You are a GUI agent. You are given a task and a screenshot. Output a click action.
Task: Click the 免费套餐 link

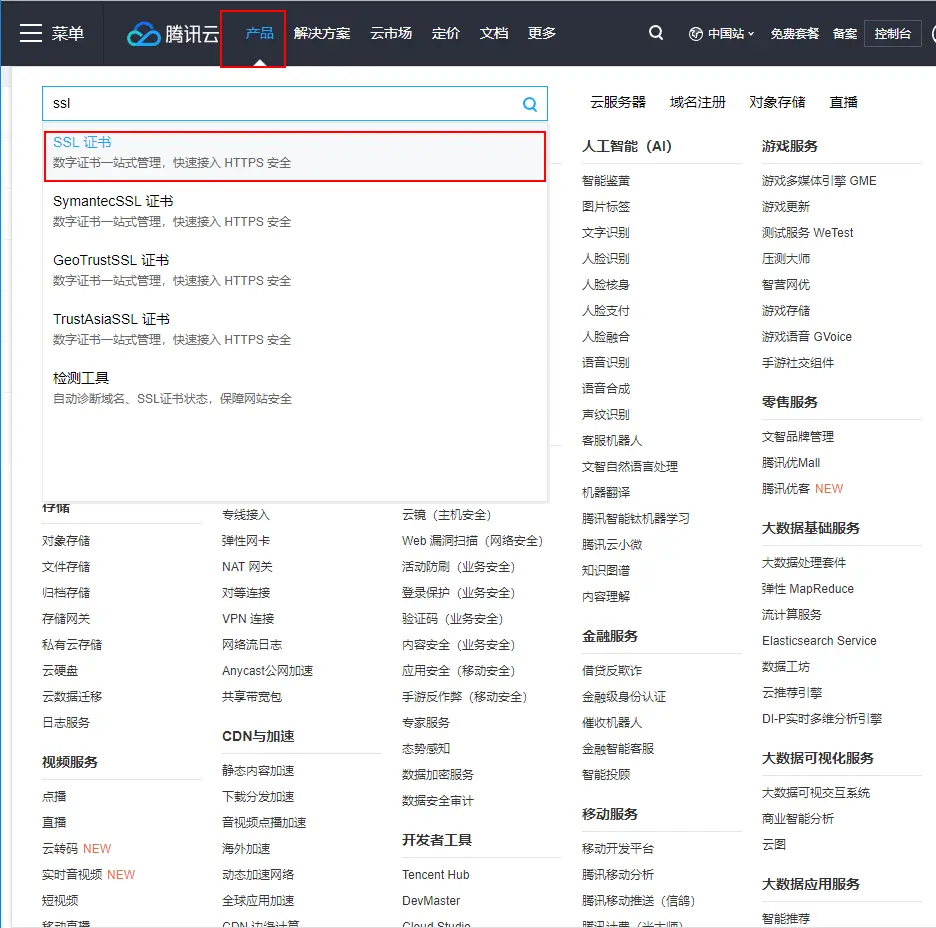(x=795, y=34)
